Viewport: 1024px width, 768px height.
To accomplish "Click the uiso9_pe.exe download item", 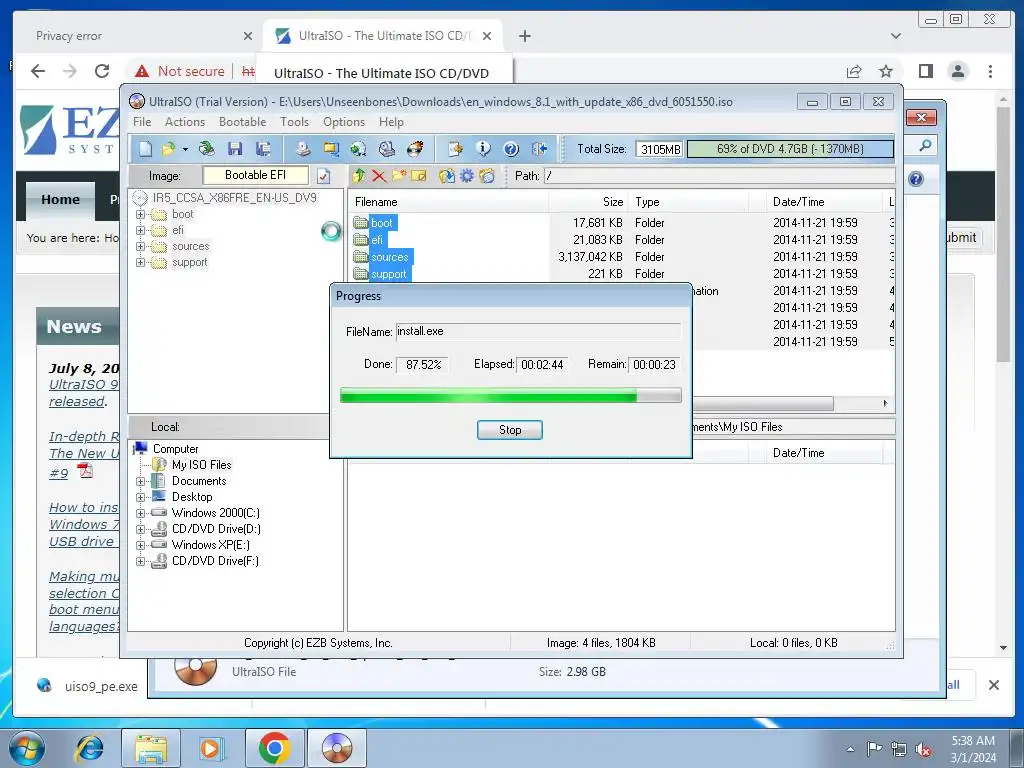I will click(88, 686).
